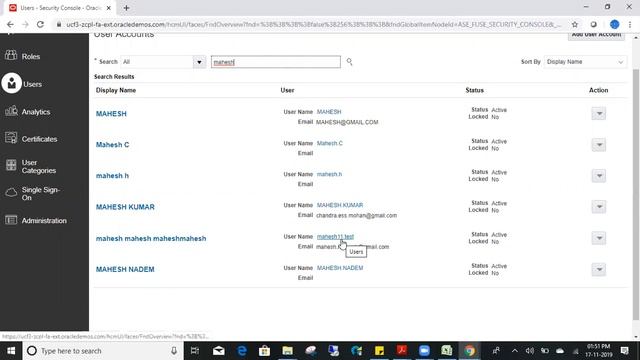640x360 pixels.
Task: Click the mahesh.h user name link
Action: pyautogui.click(x=329, y=174)
